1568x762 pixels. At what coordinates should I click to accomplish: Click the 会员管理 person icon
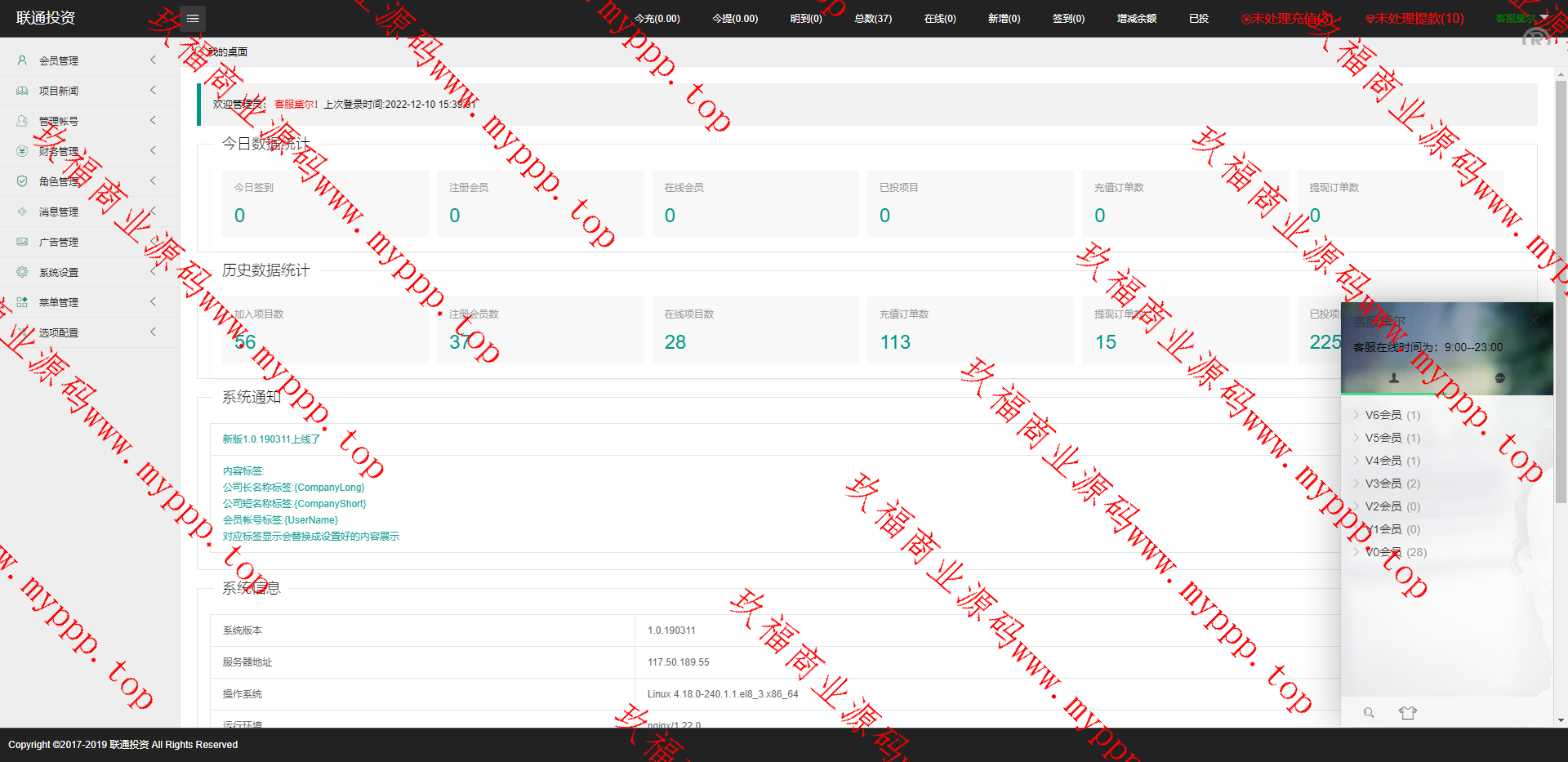click(x=22, y=60)
